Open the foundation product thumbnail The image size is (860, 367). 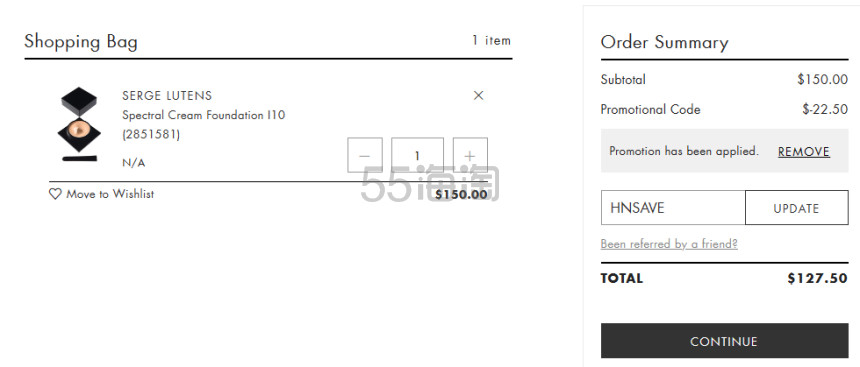[80, 125]
